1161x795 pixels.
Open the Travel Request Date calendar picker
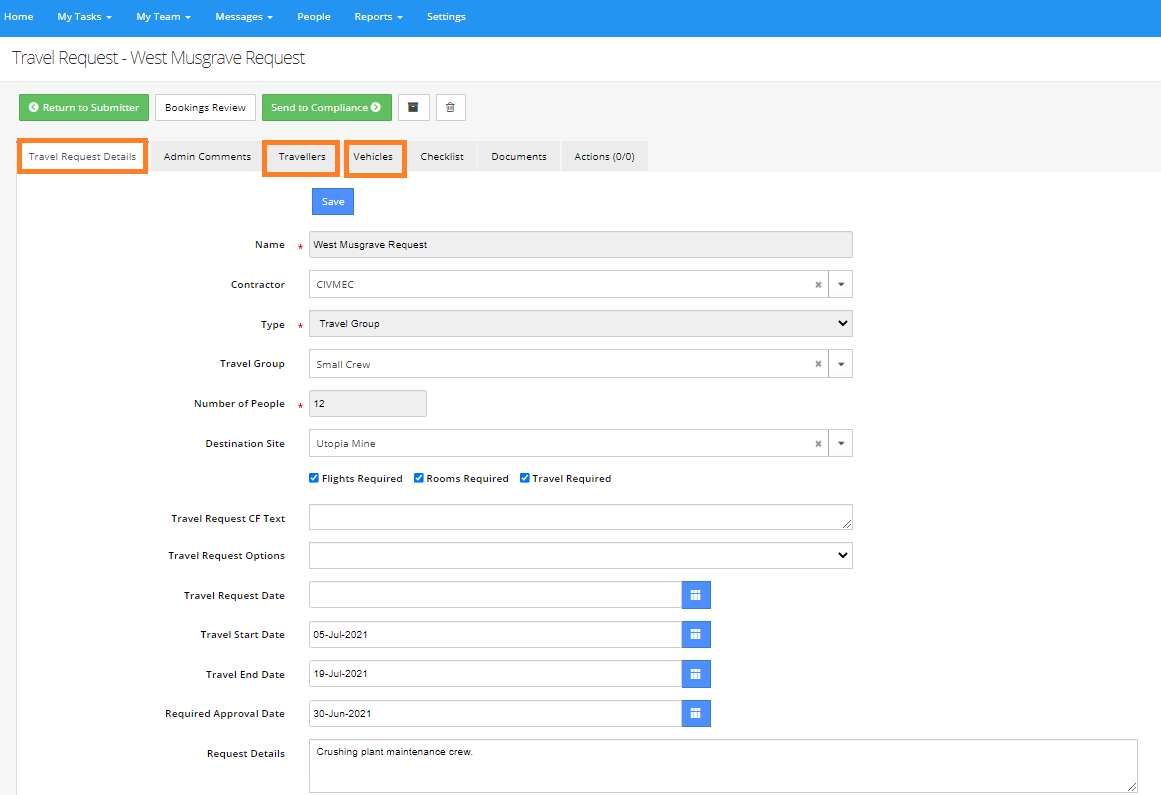(696, 594)
